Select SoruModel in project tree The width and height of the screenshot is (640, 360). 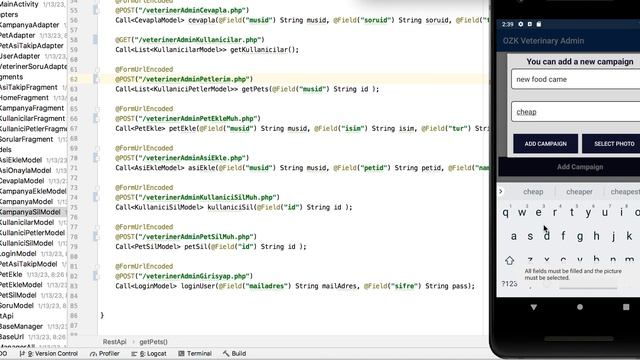point(17,305)
